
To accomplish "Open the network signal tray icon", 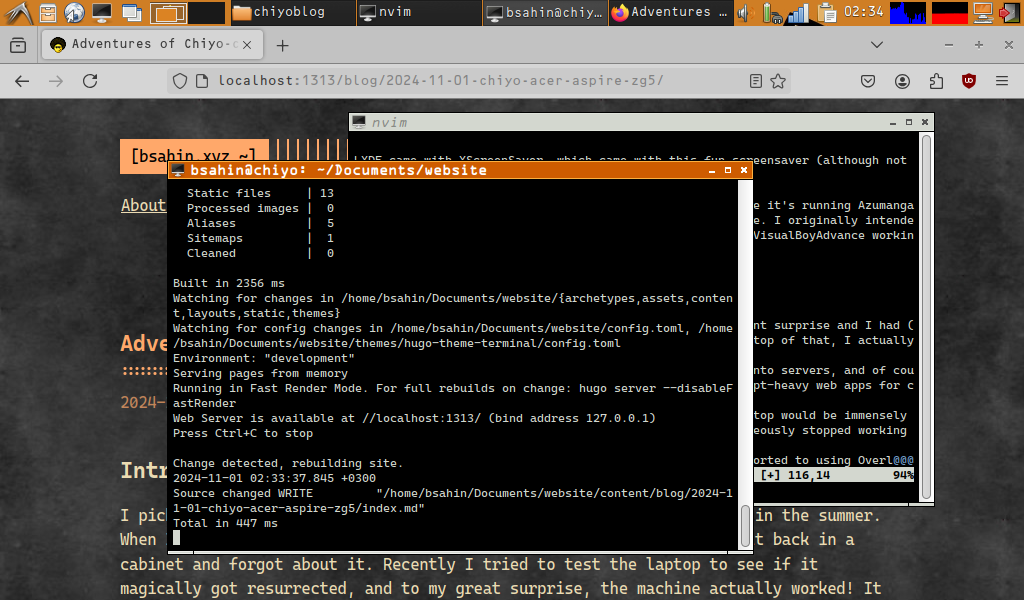I will [x=798, y=12].
